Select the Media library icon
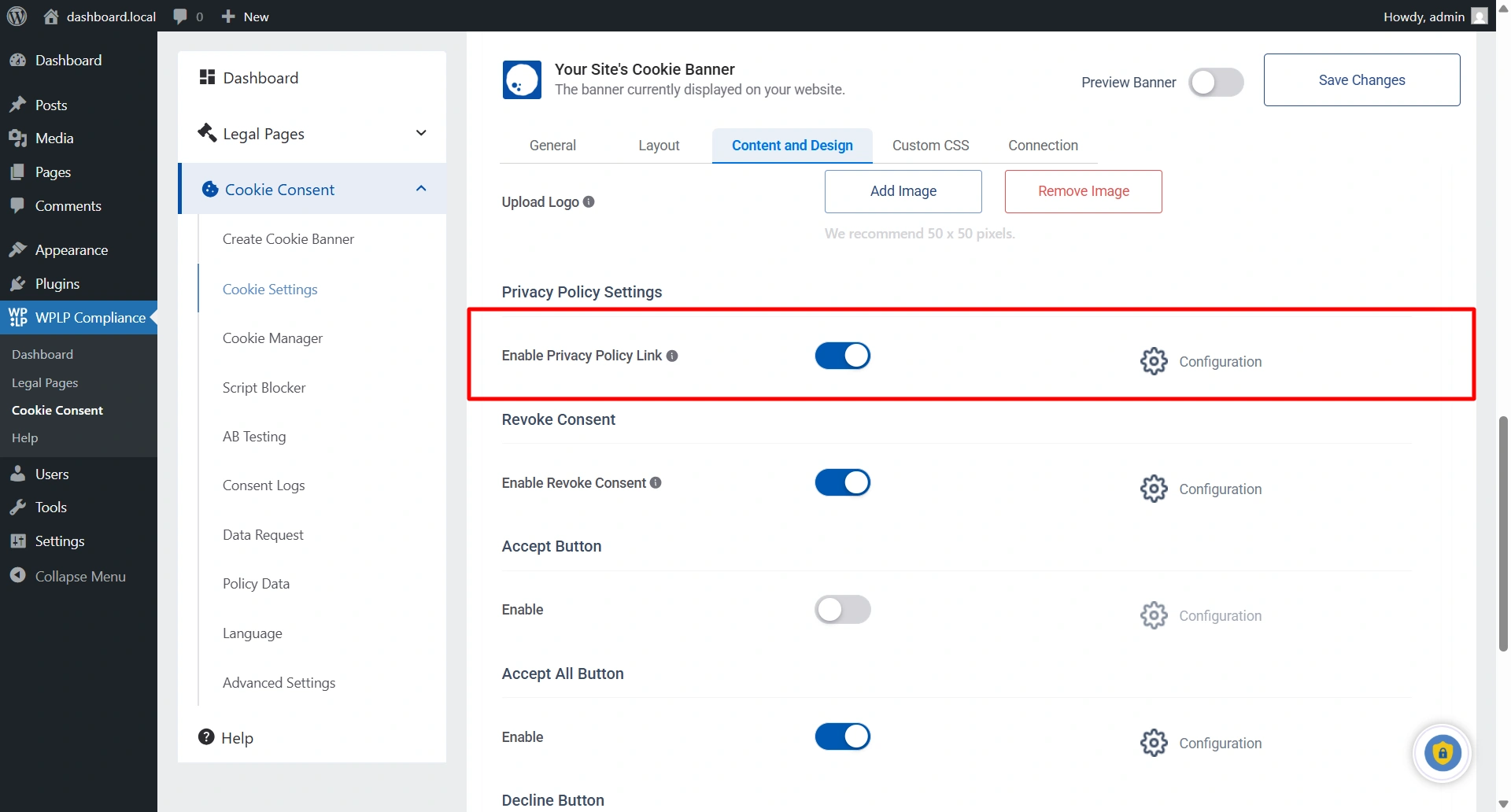The height and width of the screenshot is (812, 1511). [19, 138]
